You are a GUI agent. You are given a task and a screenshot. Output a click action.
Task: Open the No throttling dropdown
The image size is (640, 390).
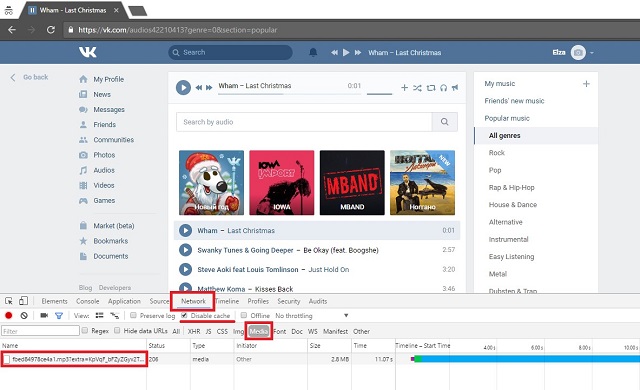point(312,315)
